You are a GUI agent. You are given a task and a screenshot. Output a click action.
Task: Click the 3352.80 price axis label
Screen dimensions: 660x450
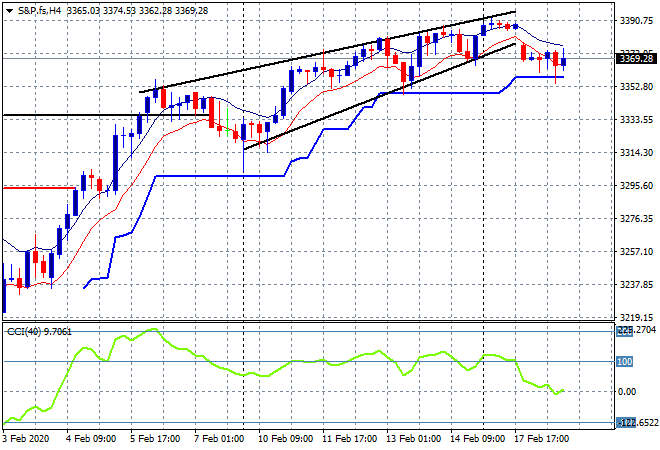coord(636,87)
